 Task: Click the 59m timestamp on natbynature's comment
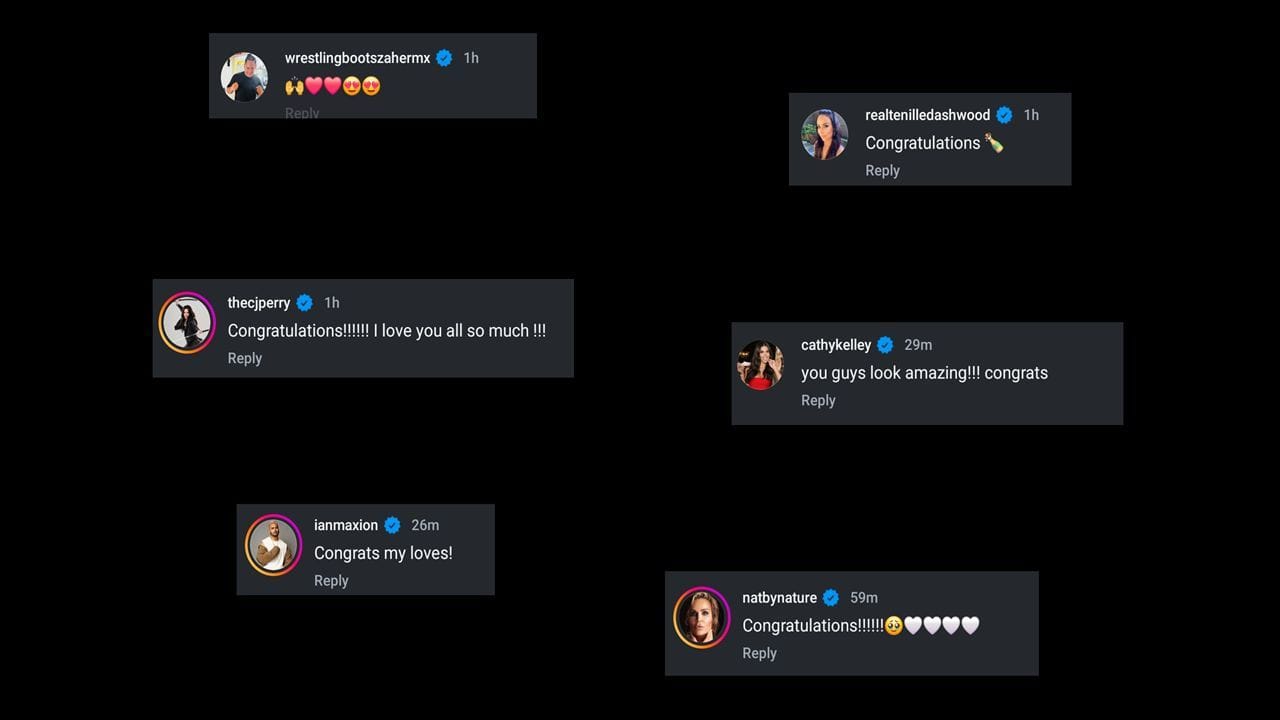click(x=864, y=597)
